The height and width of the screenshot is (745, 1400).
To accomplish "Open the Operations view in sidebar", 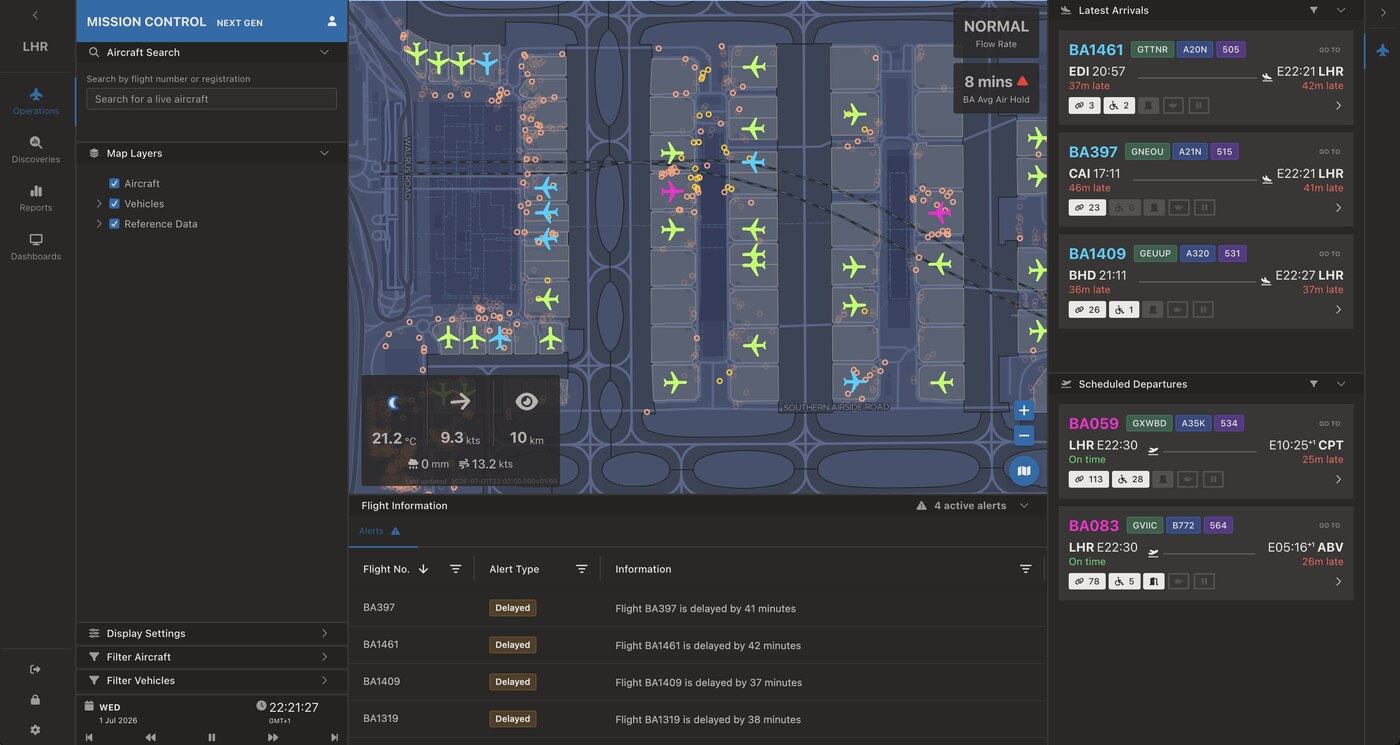I will pyautogui.click(x=36, y=101).
